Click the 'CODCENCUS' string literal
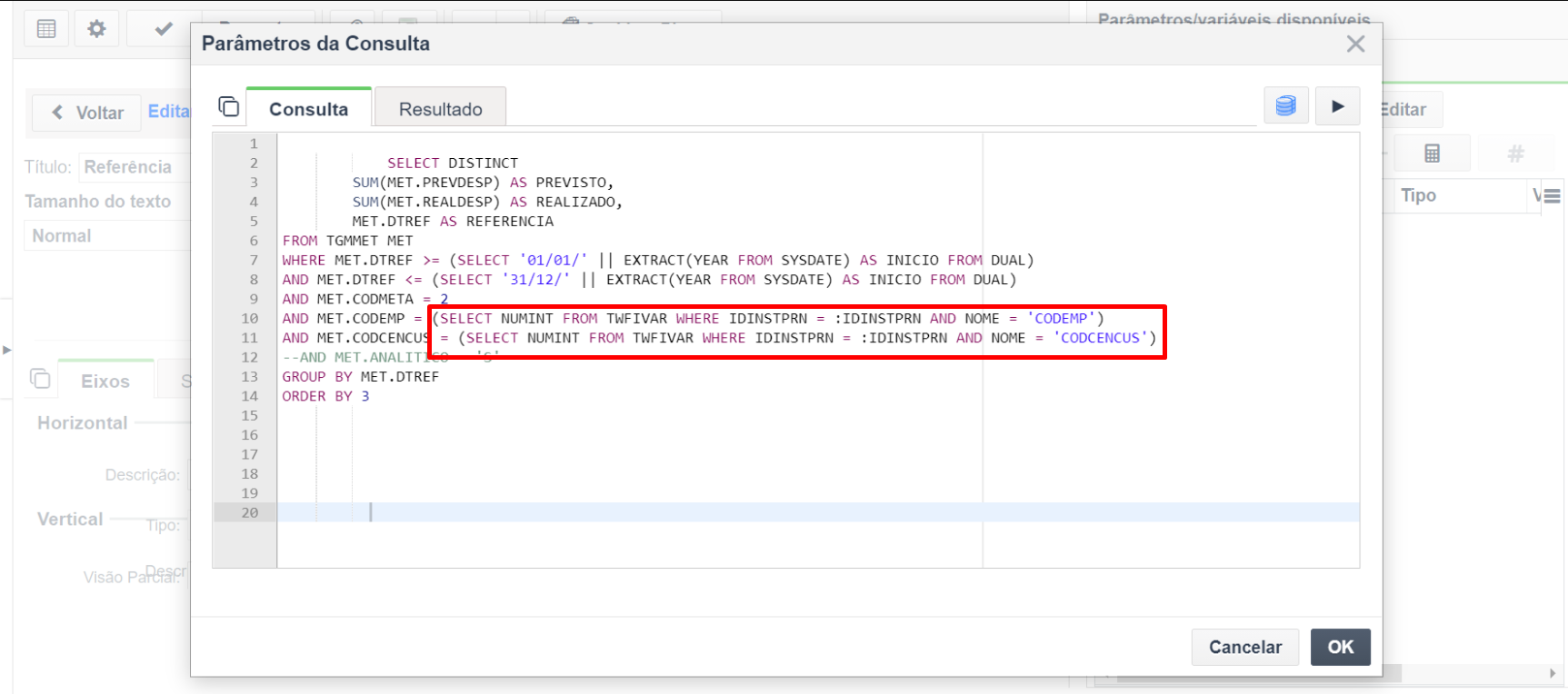This screenshot has height=694, width=1568. 1100,338
